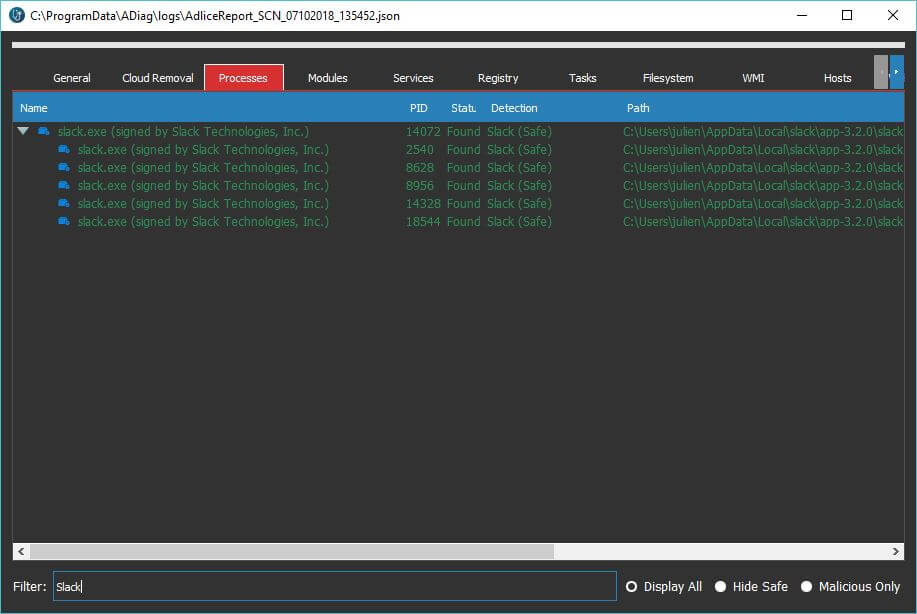Sort by the PID column header
This screenshot has height=614, width=917.
(418, 108)
